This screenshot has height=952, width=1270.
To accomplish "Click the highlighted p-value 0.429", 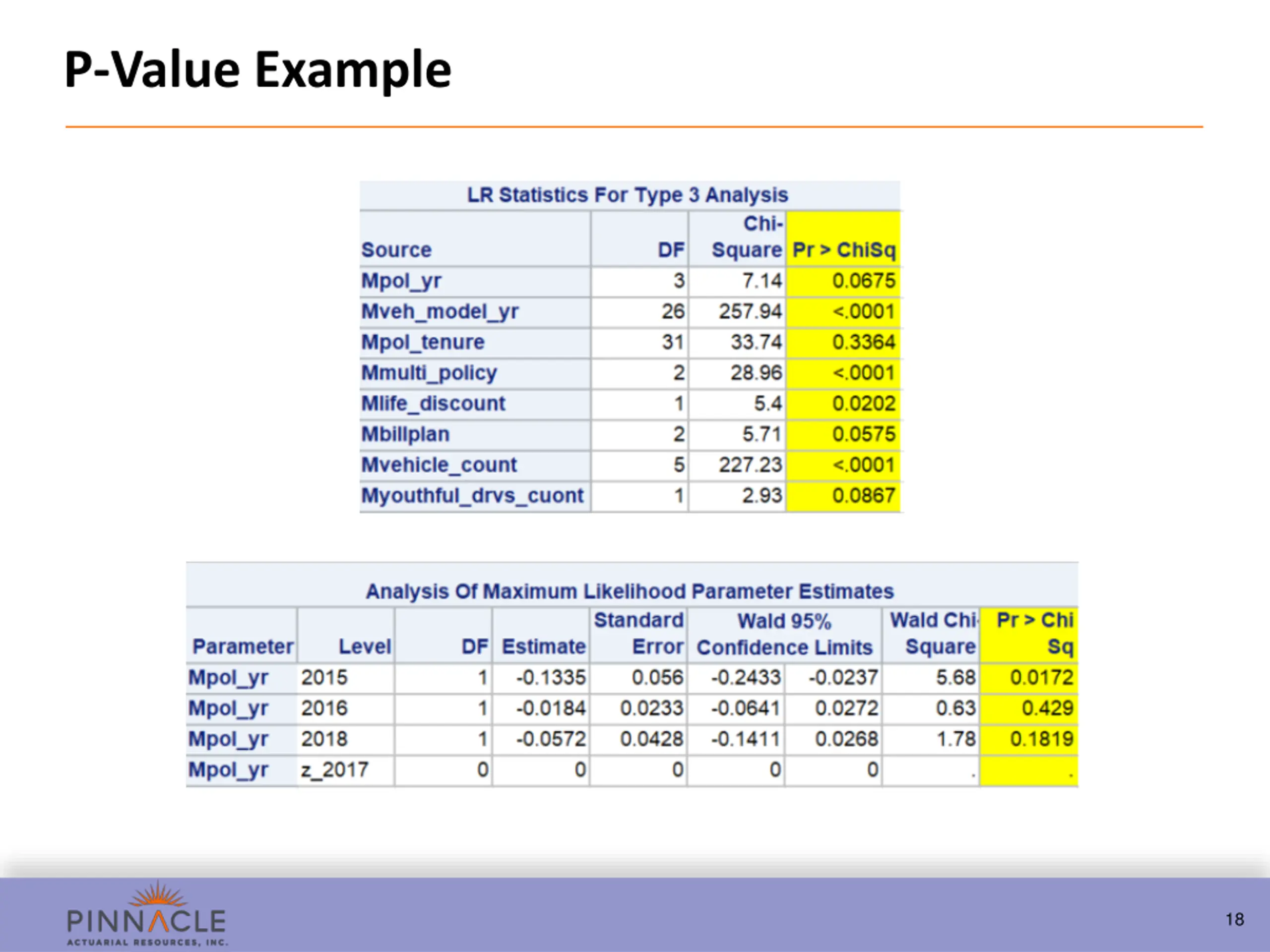I will coord(1047,708).
